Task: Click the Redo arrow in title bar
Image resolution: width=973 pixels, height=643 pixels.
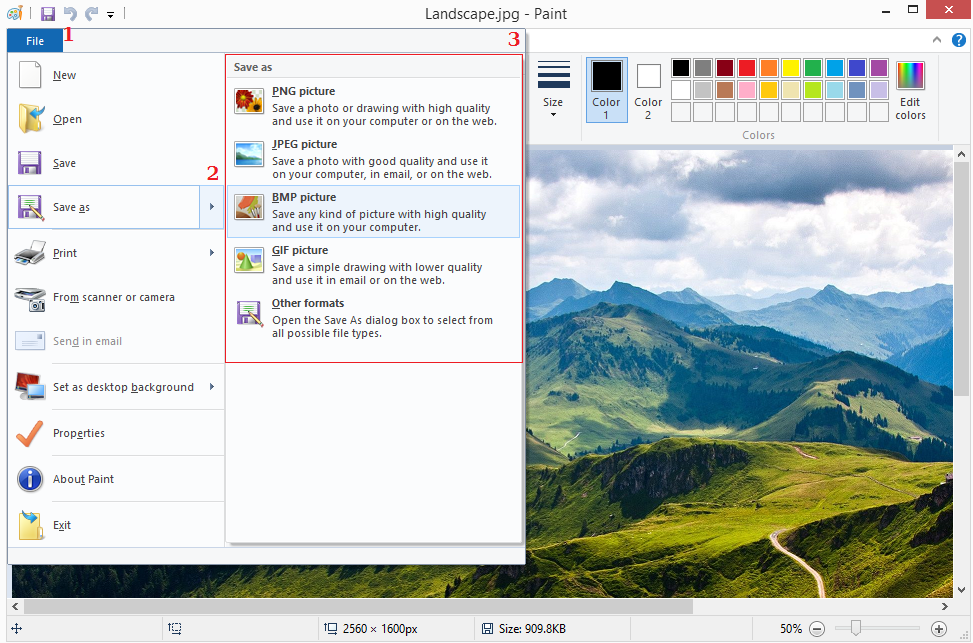Action: tap(91, 13)
